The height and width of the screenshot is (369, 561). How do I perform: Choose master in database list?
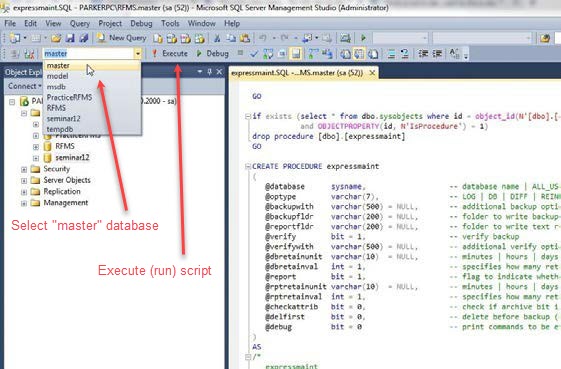(92, 65)
